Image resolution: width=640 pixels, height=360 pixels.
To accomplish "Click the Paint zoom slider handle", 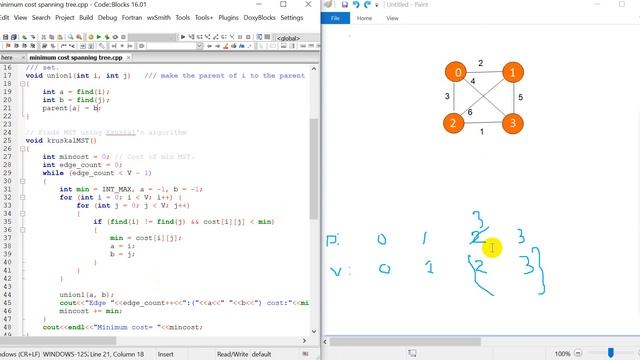I will (x=611, y=353).
